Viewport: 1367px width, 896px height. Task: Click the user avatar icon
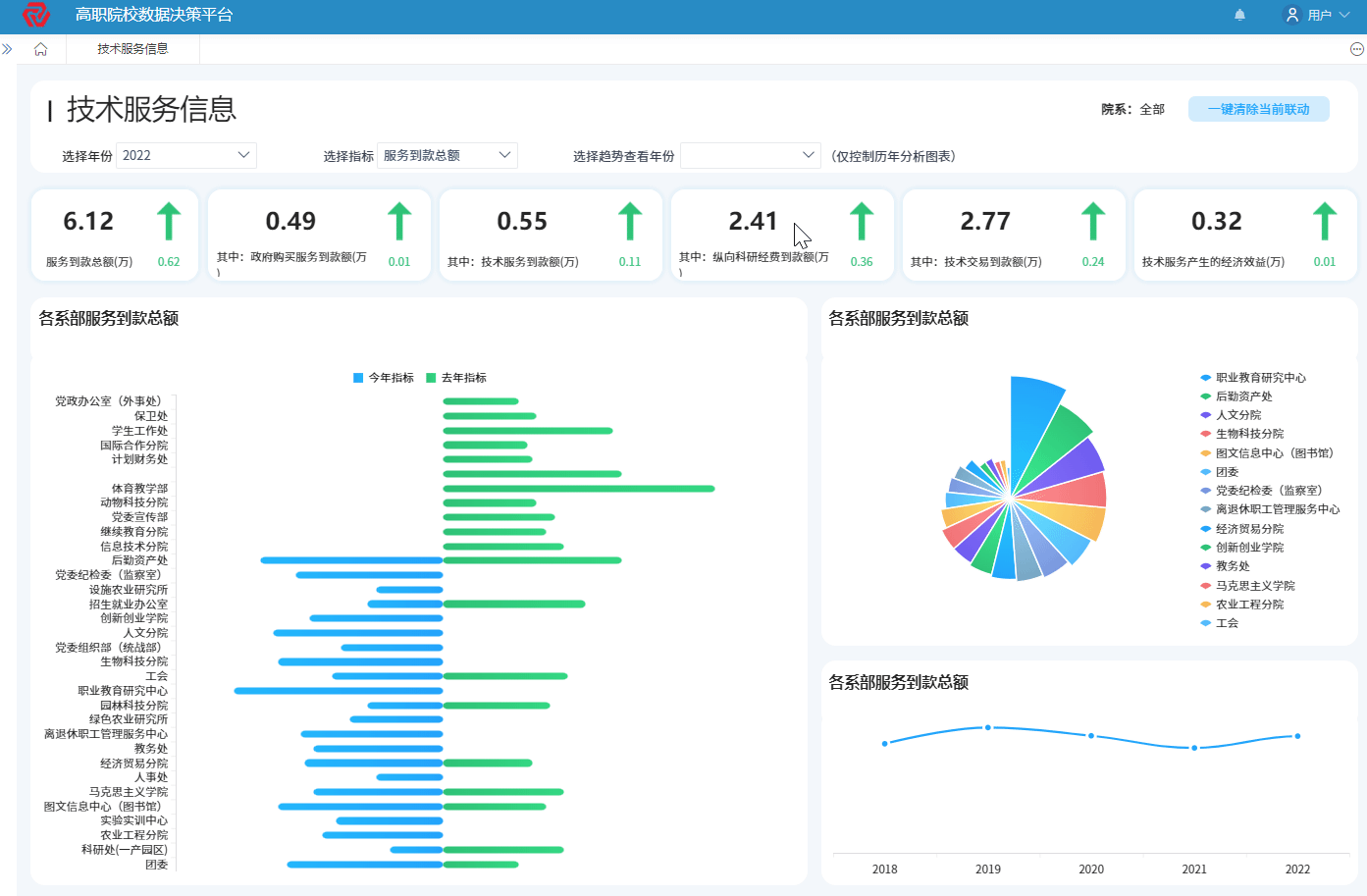coord(1292,15)
